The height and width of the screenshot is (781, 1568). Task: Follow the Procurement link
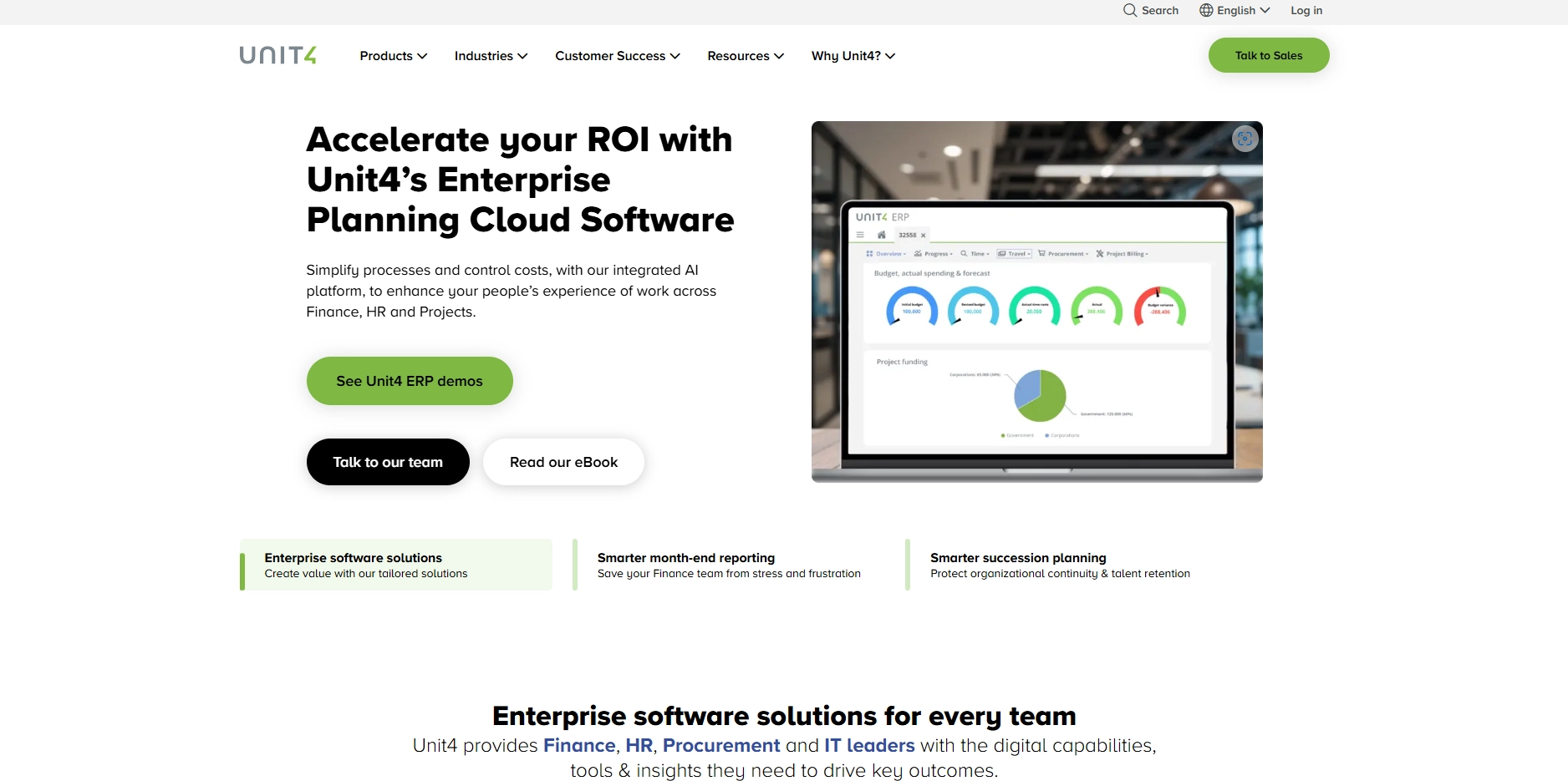pyautogui.click(x=721, y=745)
